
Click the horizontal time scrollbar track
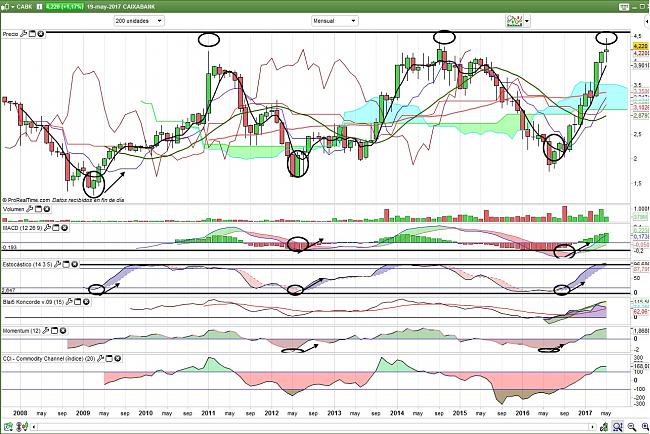click(x=313, y=427)
